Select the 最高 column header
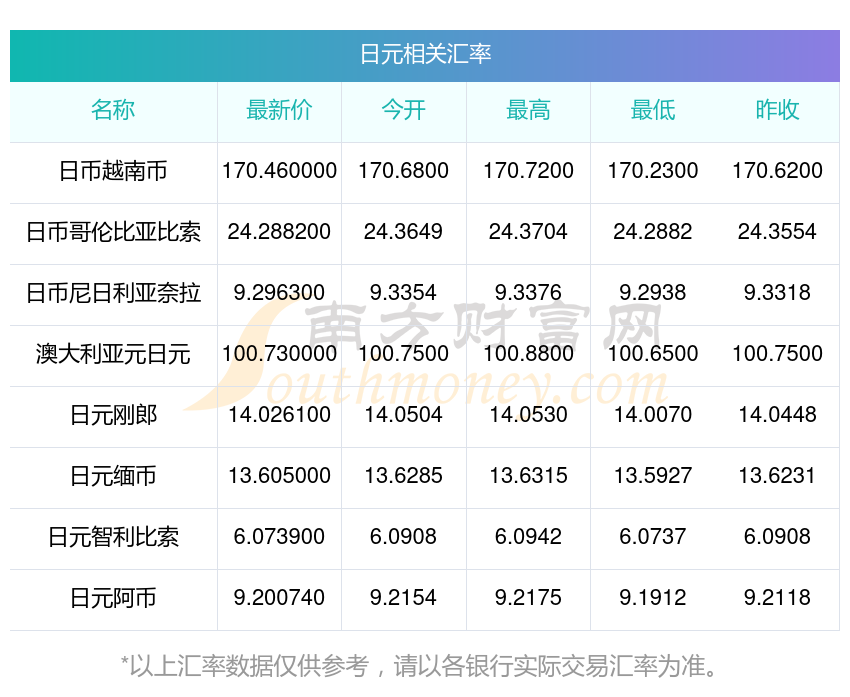Image resolution: width=850 pixels, height=697 pixels. tap(528, 111)
